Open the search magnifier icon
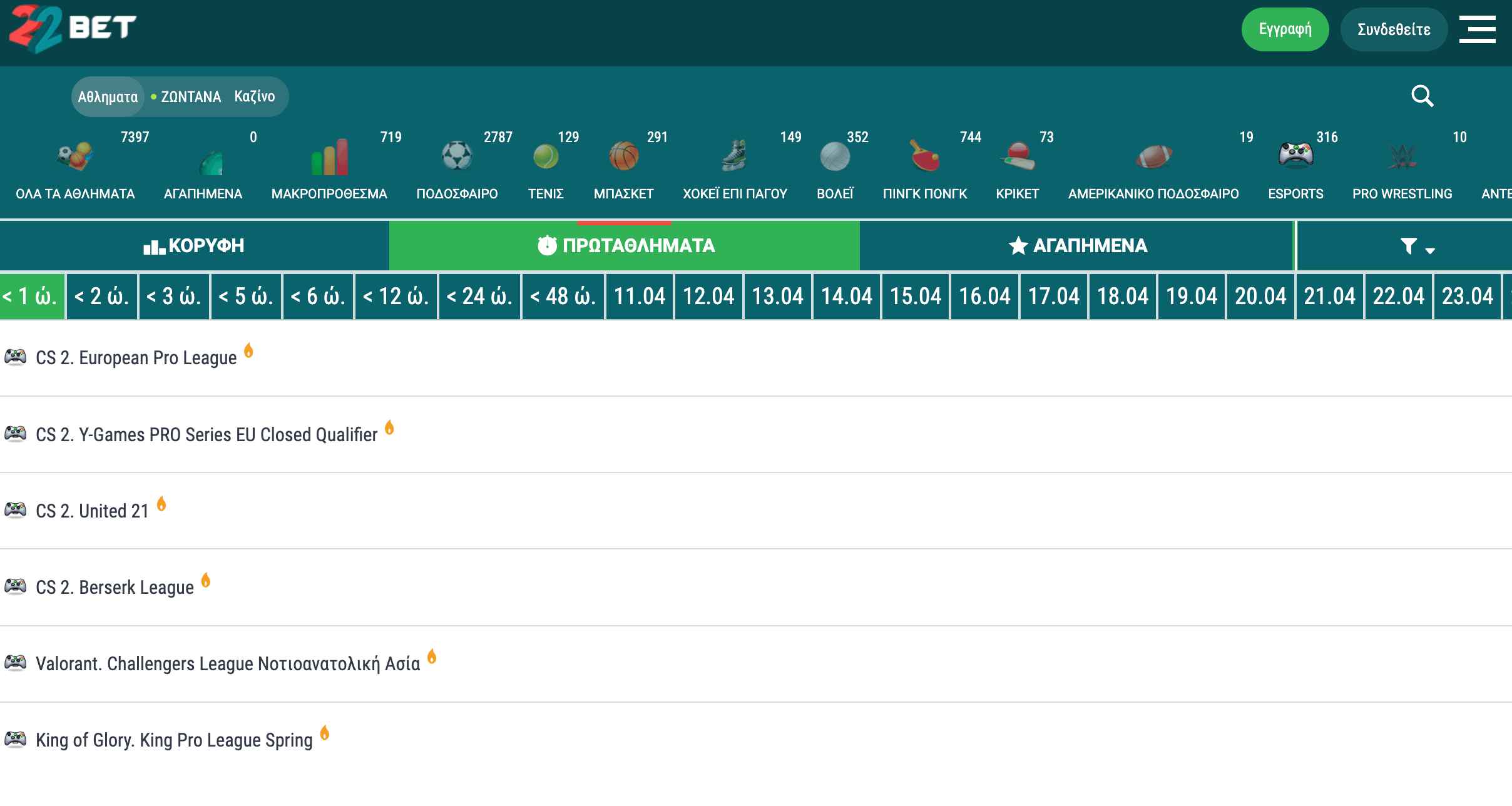Image resolution: width=1512 pixels, height=806 pixels. click(1422, 96)
